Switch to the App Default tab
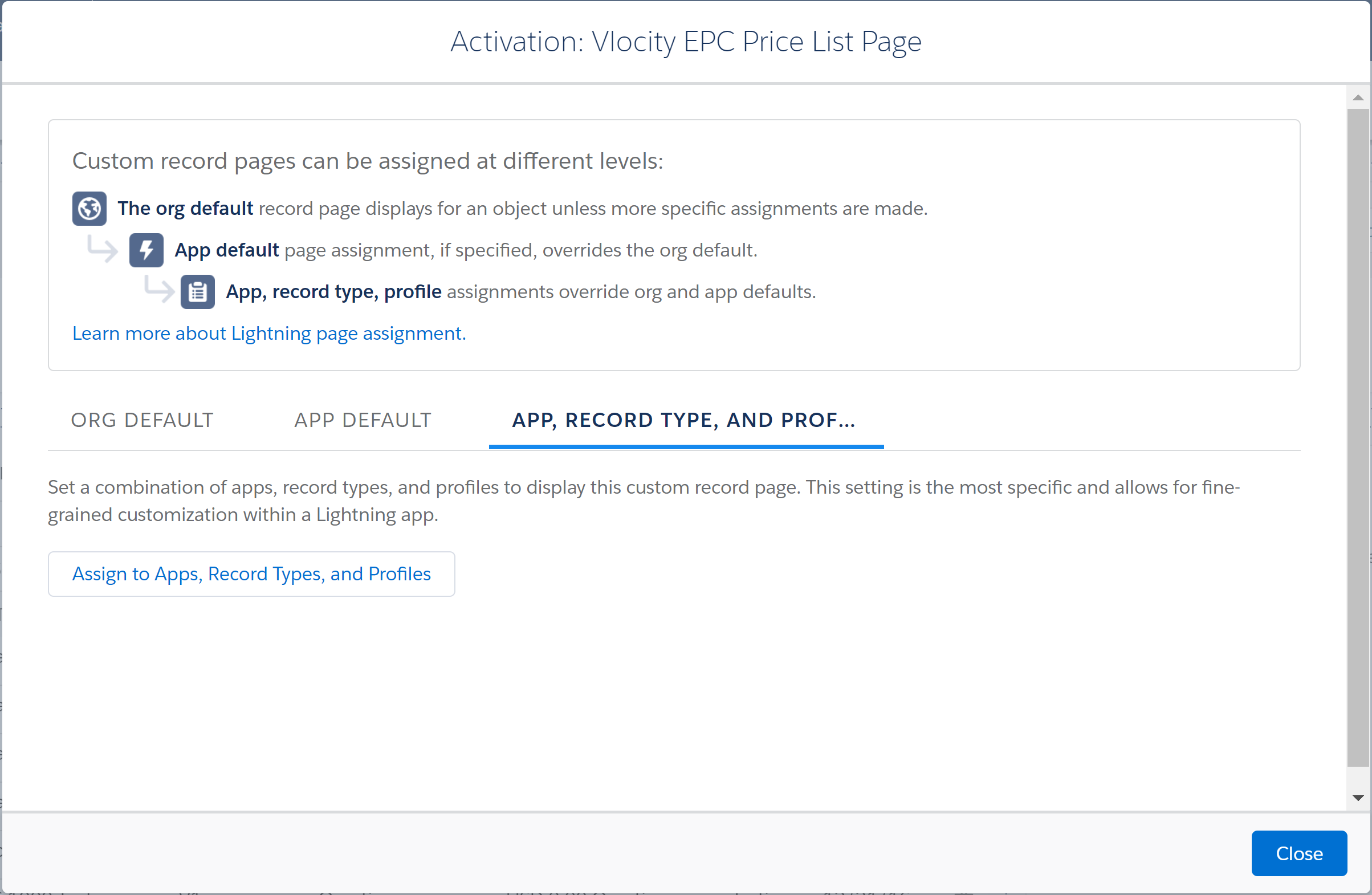This screenshot has height=895, width=1372. click(x=363, y=420)
